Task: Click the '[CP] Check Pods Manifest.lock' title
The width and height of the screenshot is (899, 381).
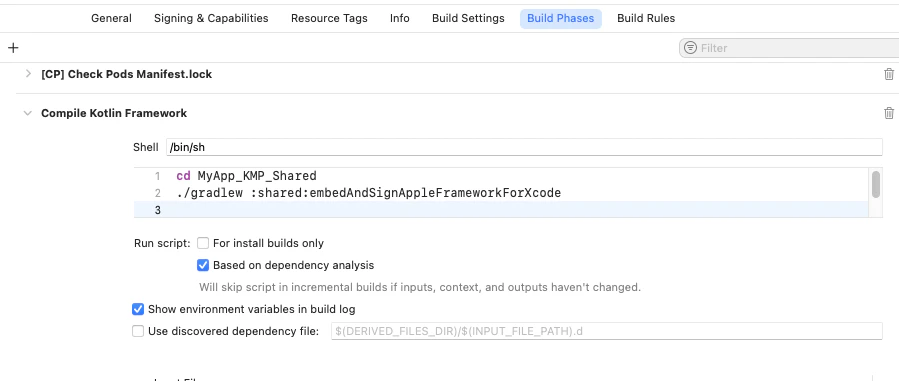Action: (x=127, y=74)
